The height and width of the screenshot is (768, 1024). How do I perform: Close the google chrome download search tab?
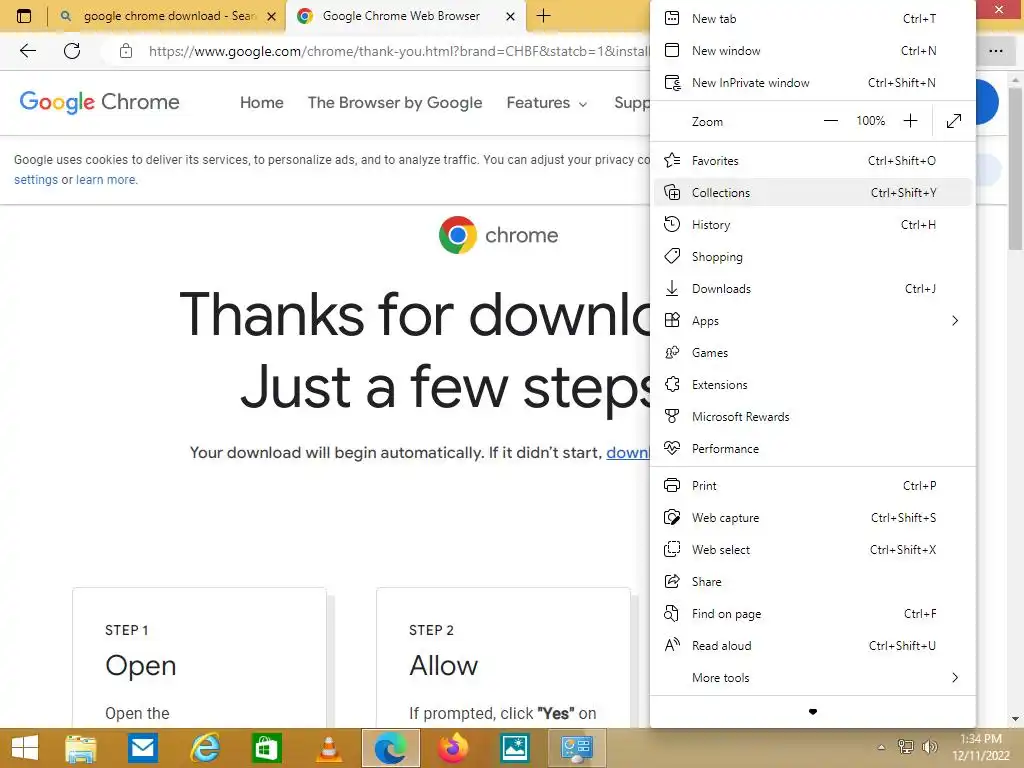point(272,16)
